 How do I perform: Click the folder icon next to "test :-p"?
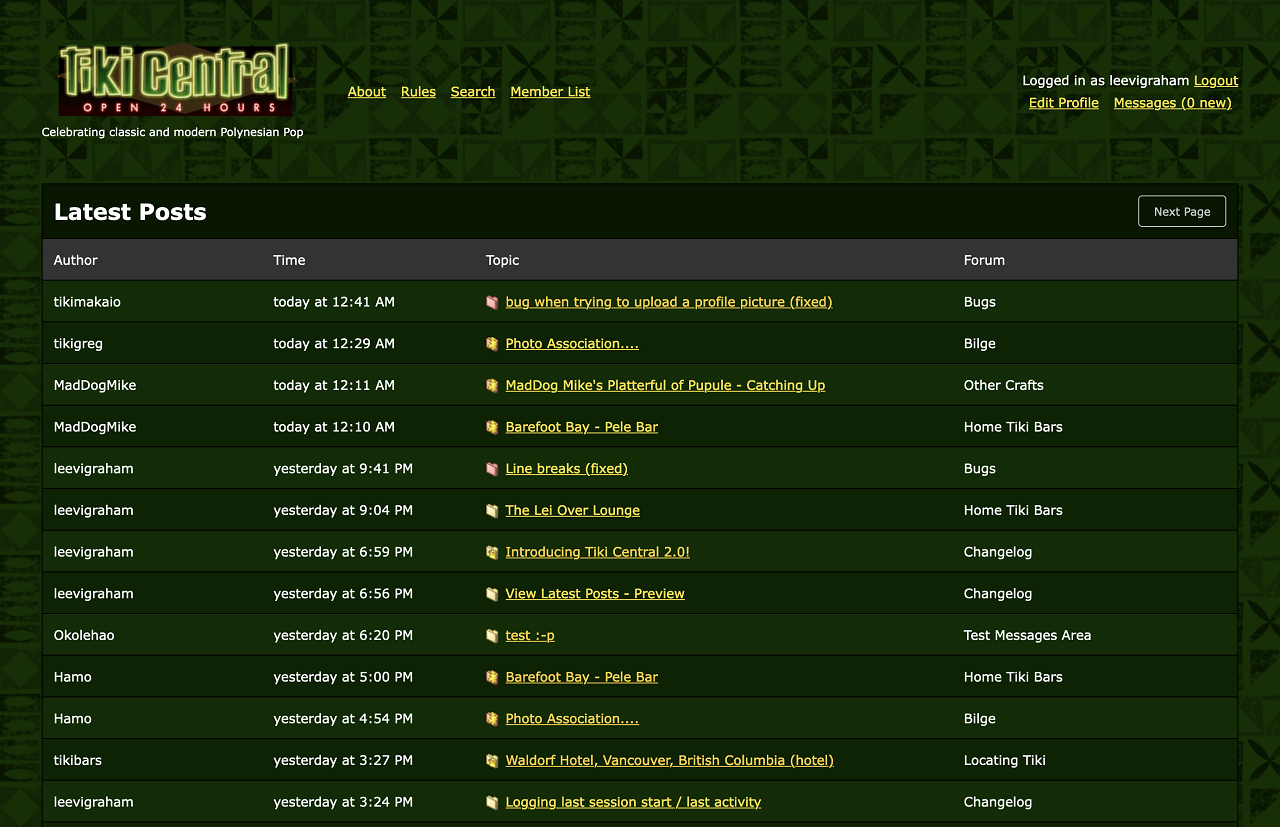point(492,635)
